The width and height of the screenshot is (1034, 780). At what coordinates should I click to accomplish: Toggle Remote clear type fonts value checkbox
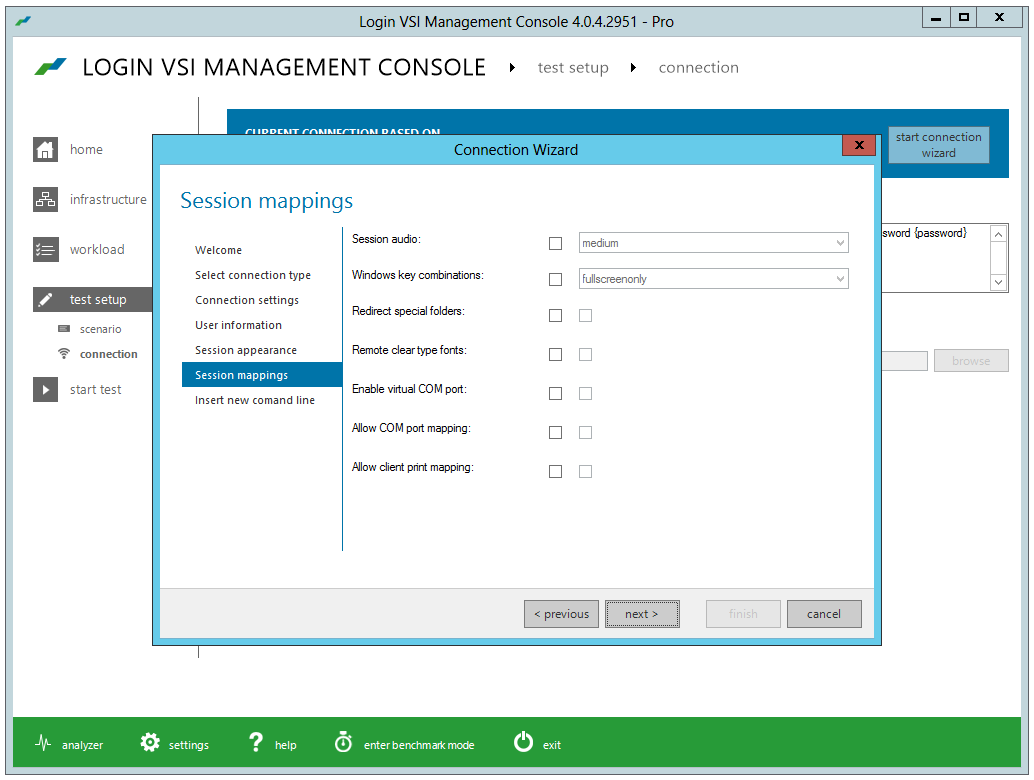click(586, 355)
